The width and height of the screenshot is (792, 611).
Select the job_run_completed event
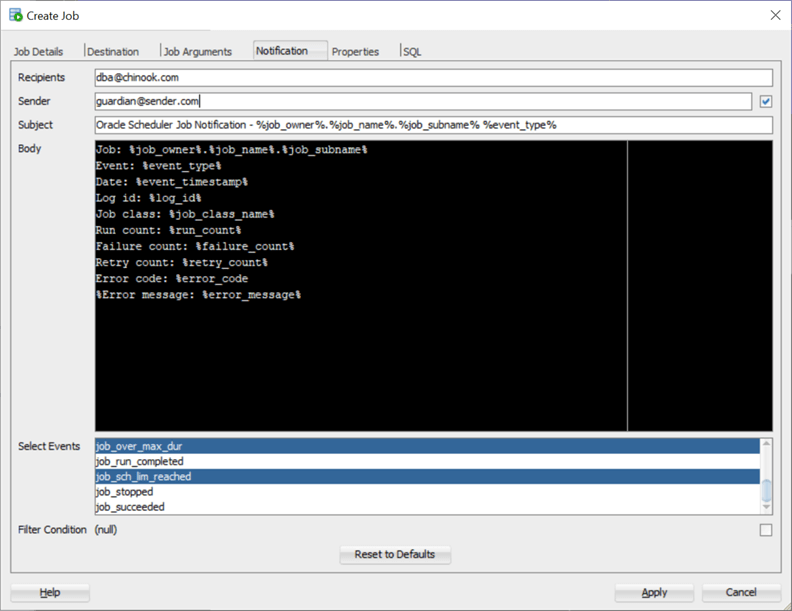[427, 461]
